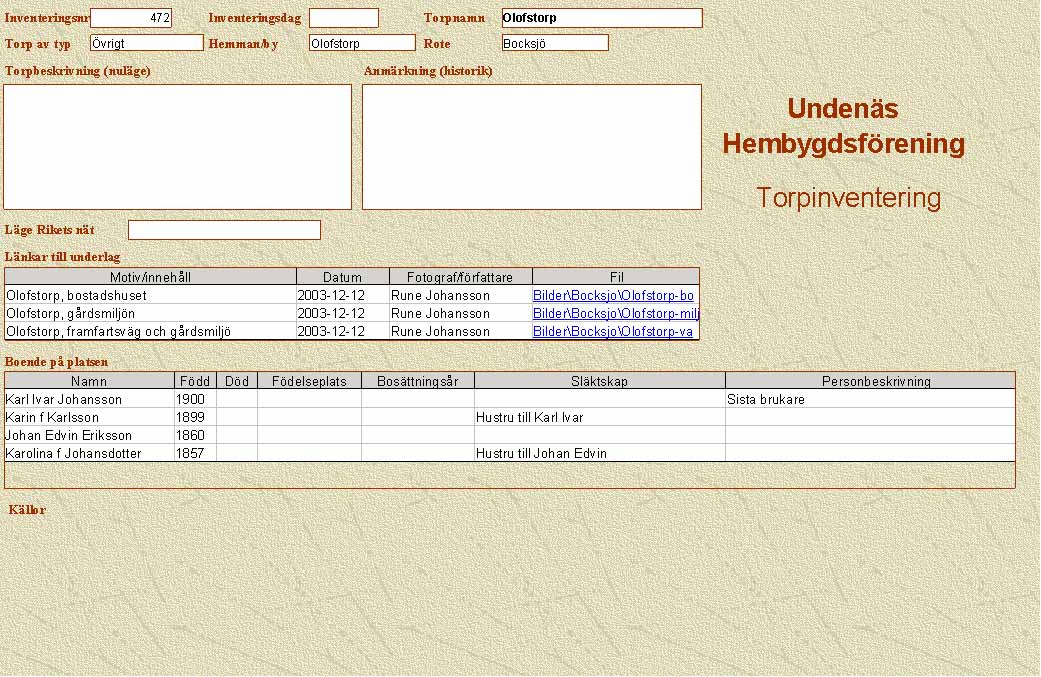Click the Hemman/by field with Olofstorp
The image size is (1041, 677).
pyautogui.click(x=361, y=43)
